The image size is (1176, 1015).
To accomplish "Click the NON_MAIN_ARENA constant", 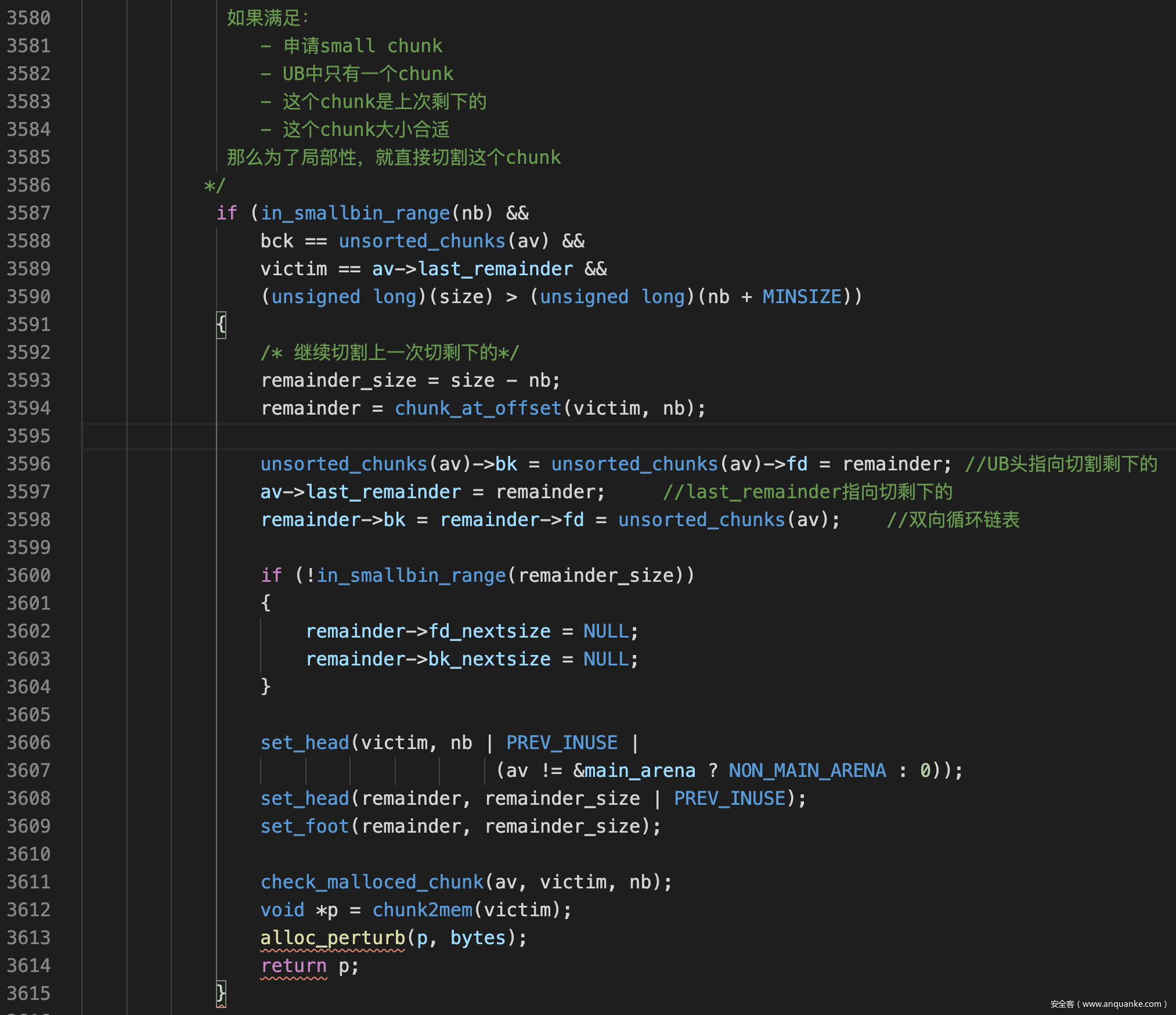I will (x=807, y=771).
